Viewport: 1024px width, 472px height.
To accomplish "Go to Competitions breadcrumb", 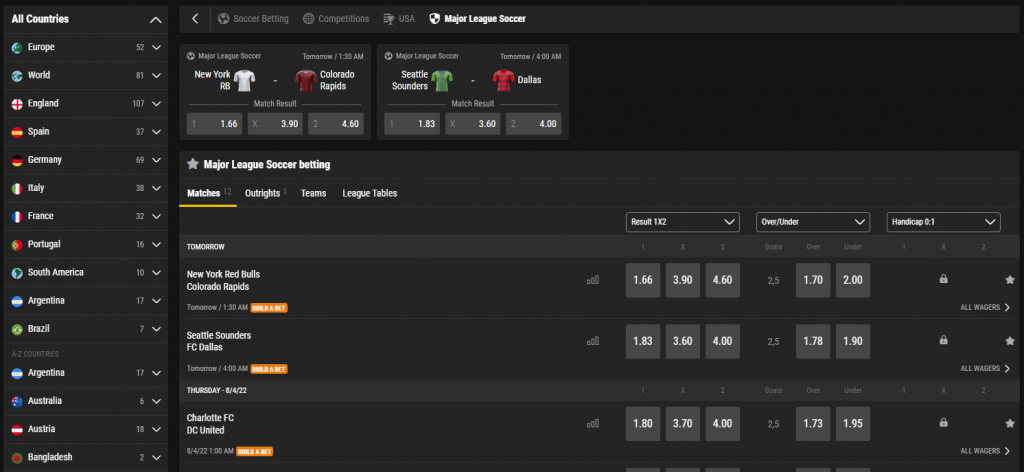I will pos(336,19).
